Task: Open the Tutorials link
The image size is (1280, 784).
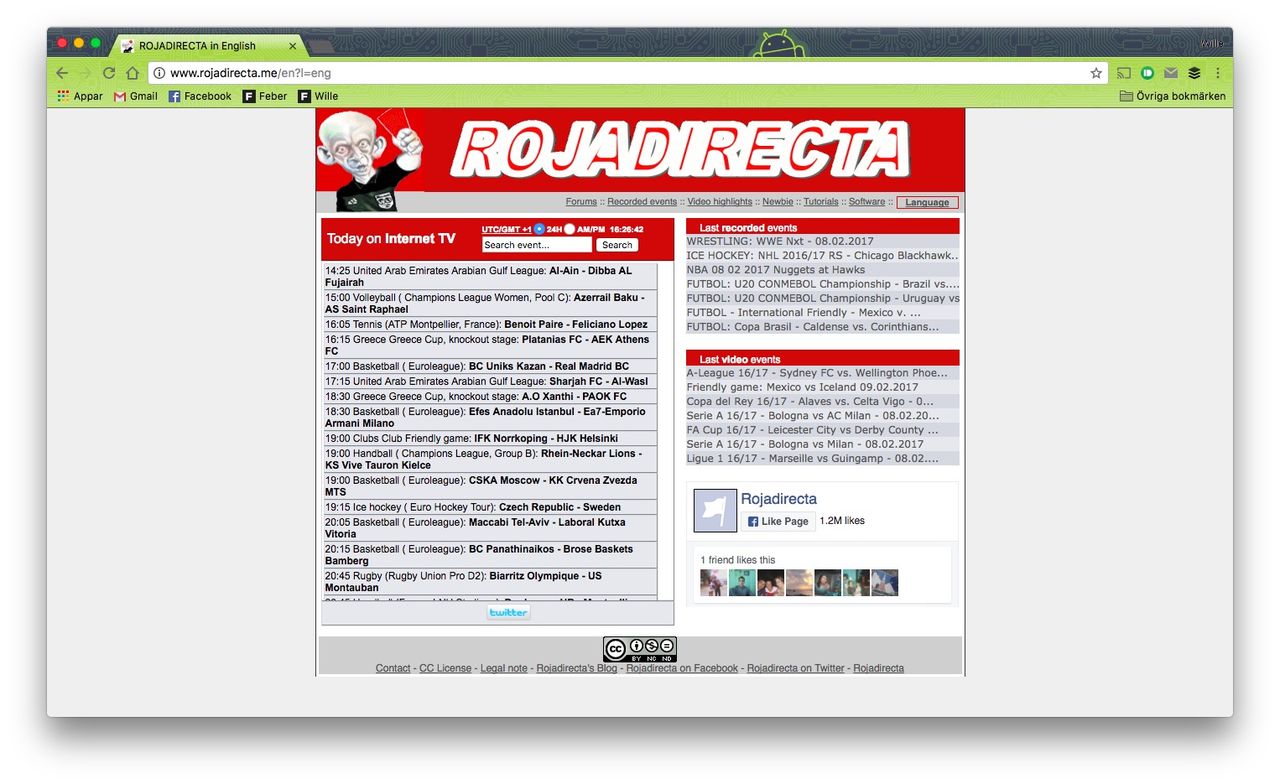Action: click(x=821, y=202)
